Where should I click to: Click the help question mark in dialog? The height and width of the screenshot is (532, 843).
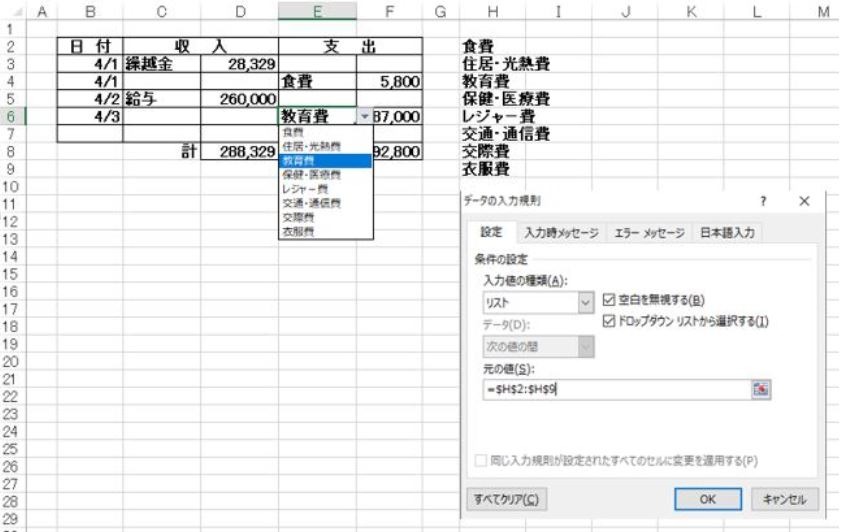764,201
